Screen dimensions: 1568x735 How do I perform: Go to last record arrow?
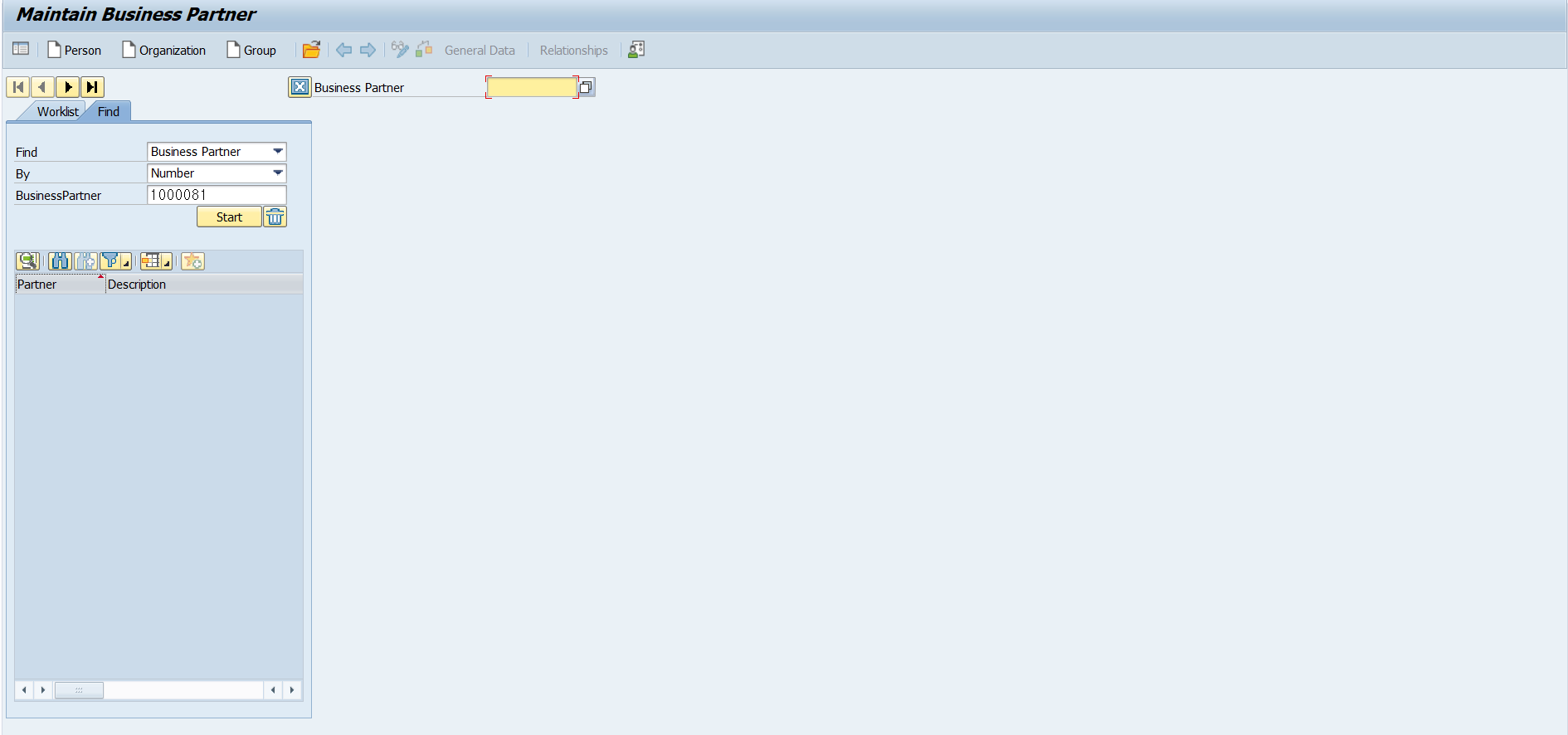[x=92, y=86]
